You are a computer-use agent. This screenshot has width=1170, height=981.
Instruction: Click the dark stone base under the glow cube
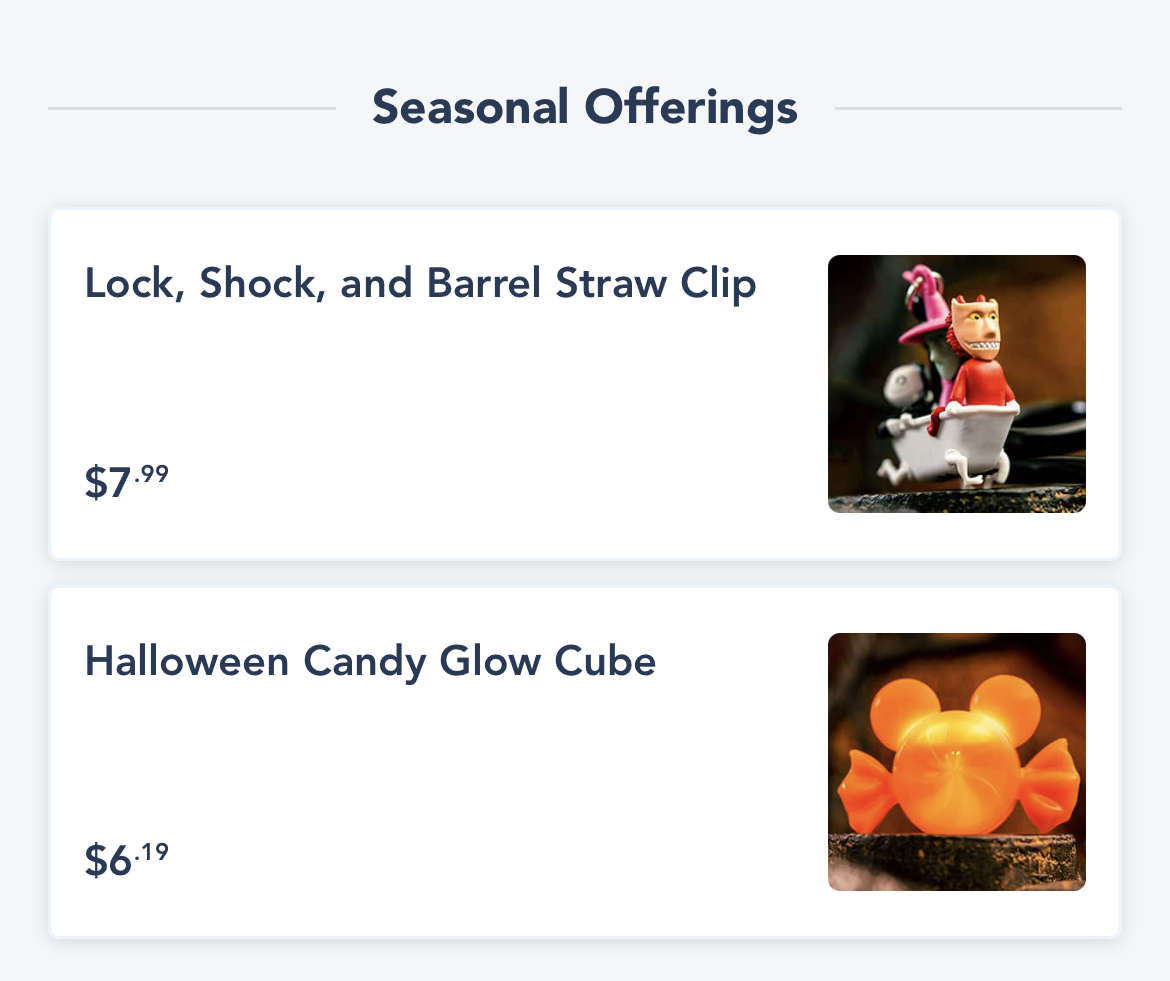click(956, 860)
